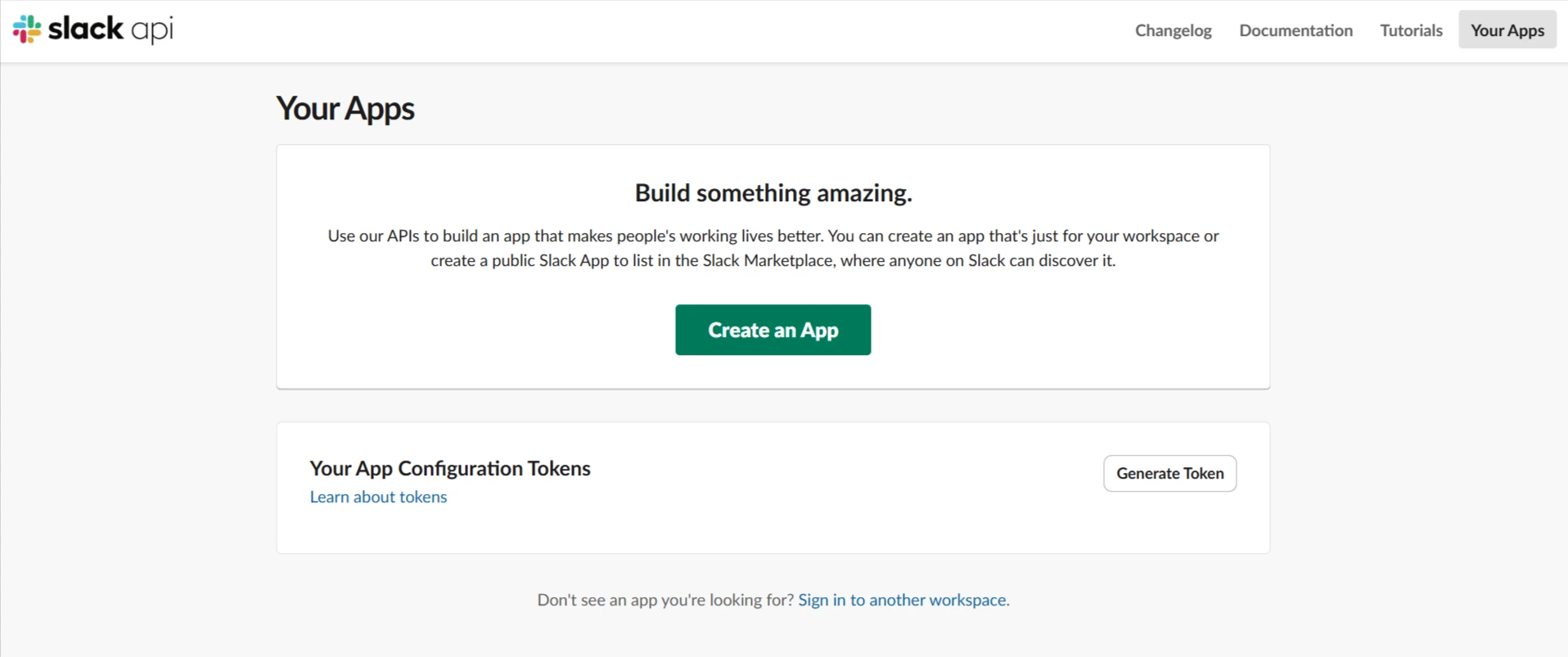
Task: Click the Build something amazing heading
Action: (773, 193)
